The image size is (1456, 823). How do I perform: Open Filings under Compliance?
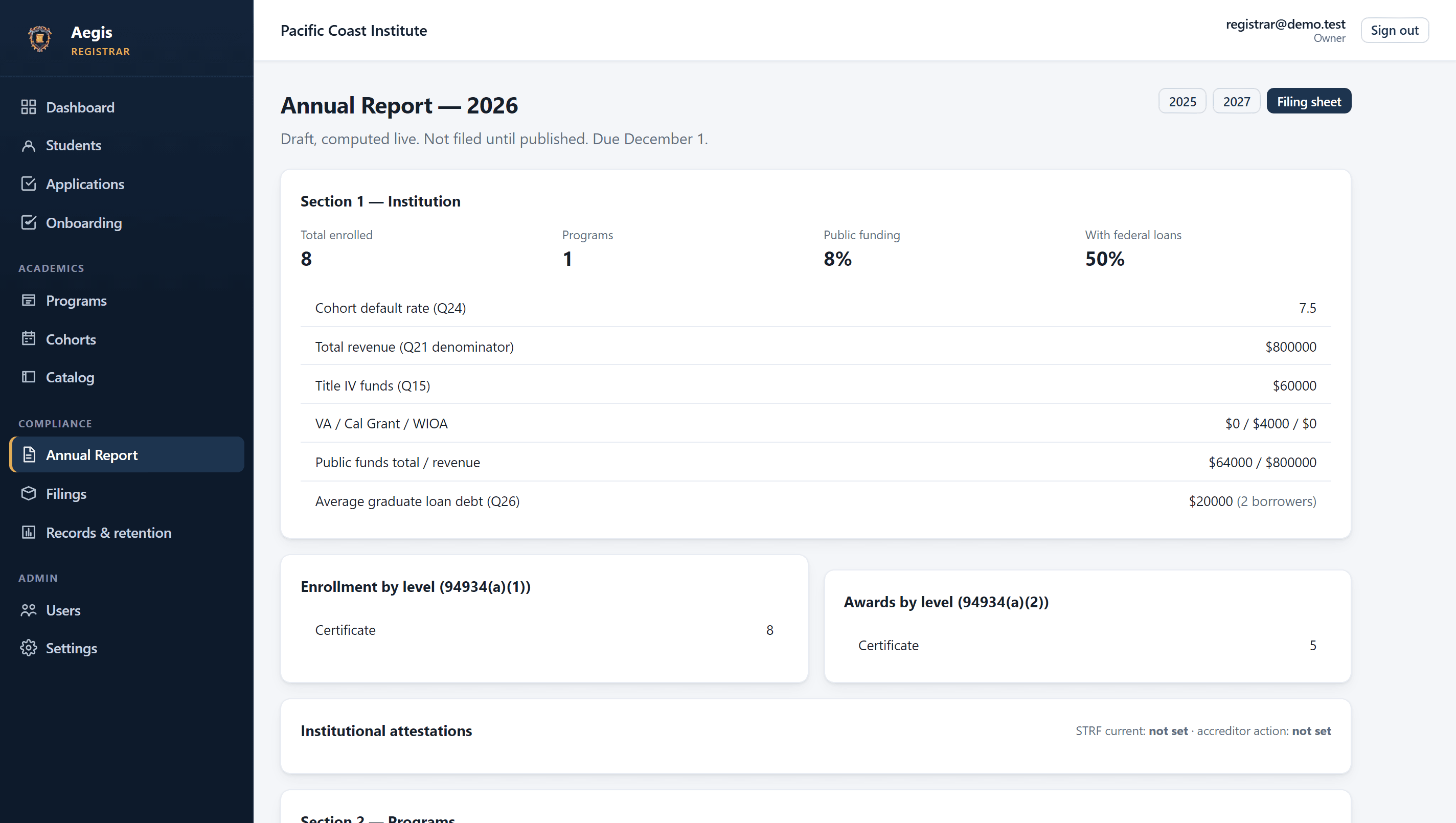127,493
